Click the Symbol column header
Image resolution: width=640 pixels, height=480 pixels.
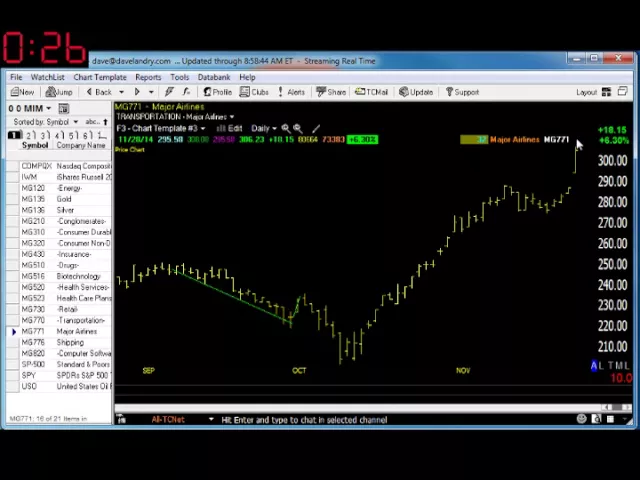35,146
